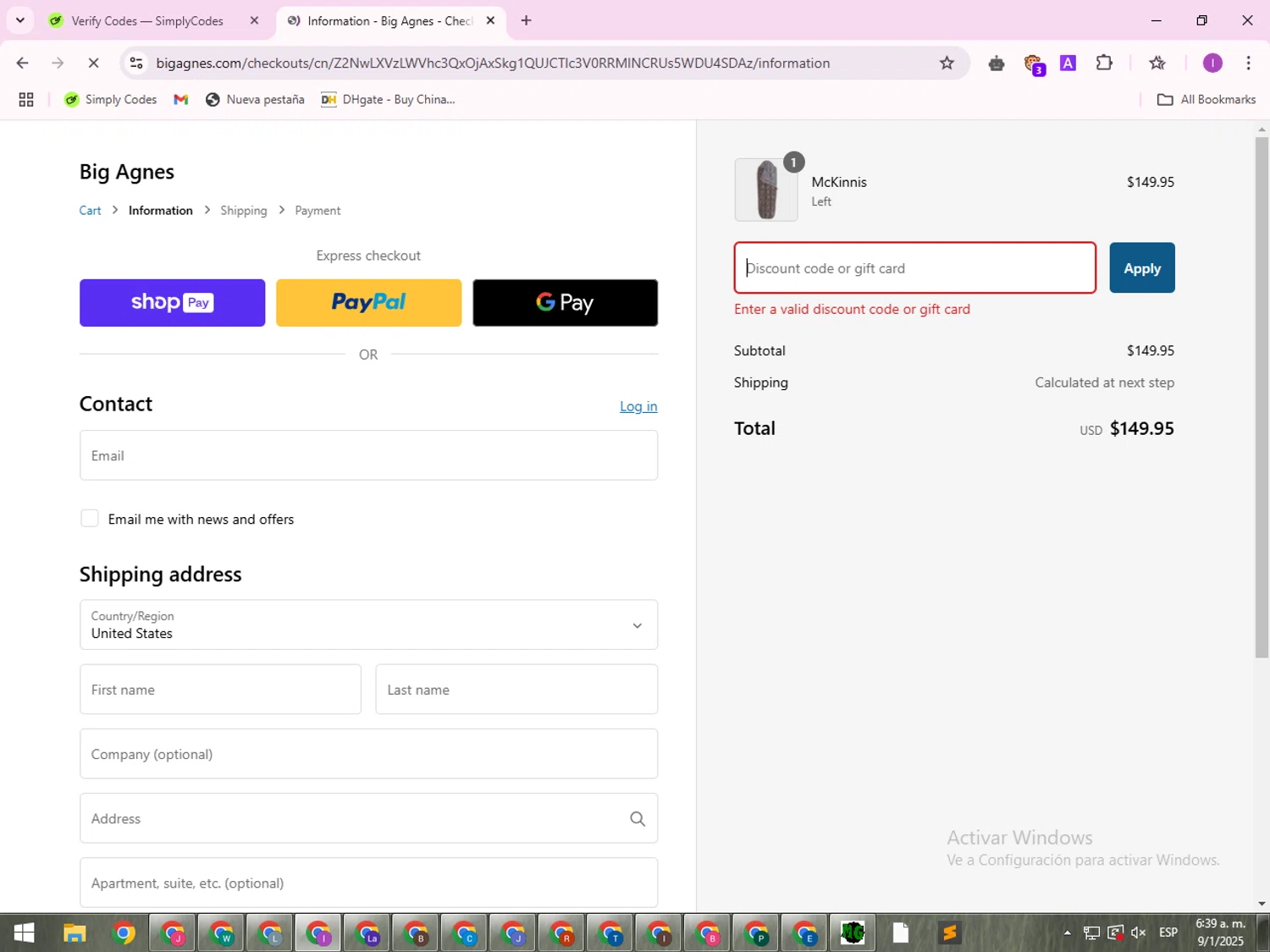Stop page loading with the X button

point(93,63)
